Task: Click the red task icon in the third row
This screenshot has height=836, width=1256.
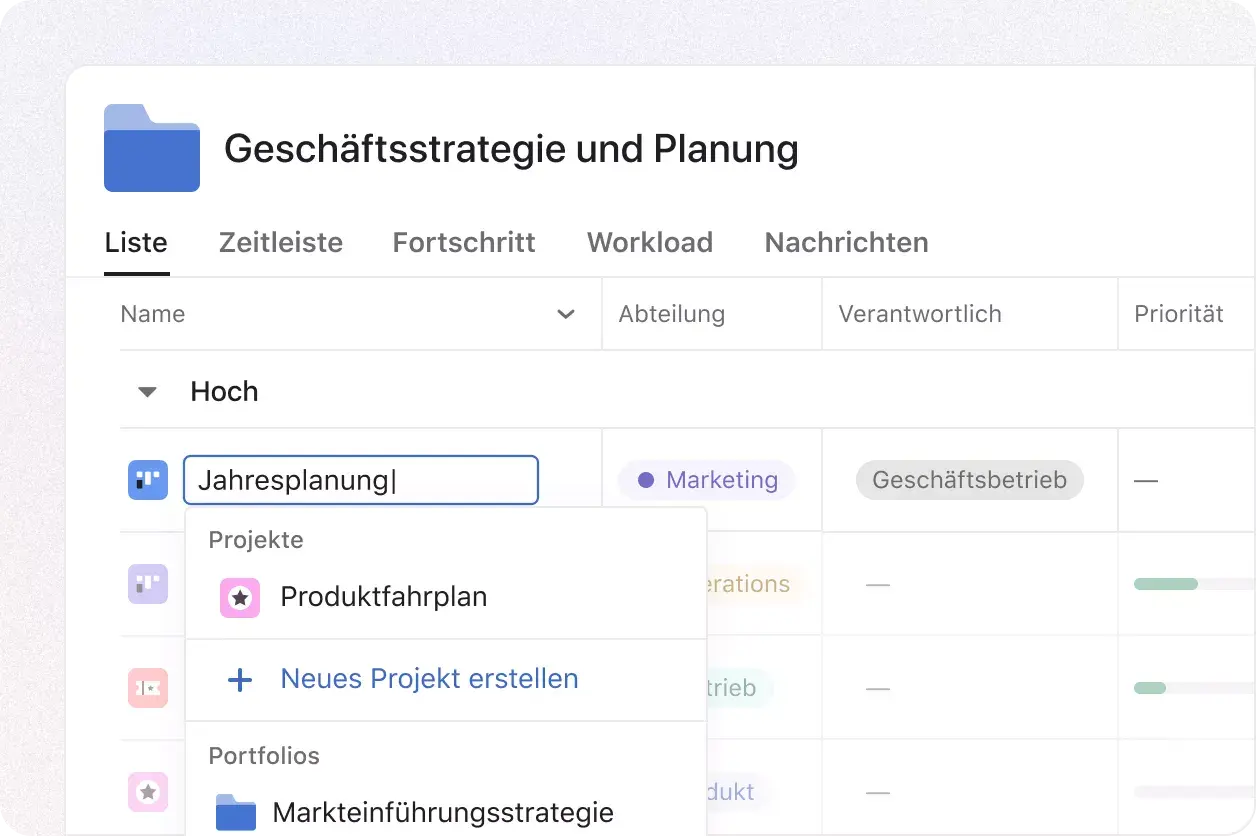Action: point(147,688)
